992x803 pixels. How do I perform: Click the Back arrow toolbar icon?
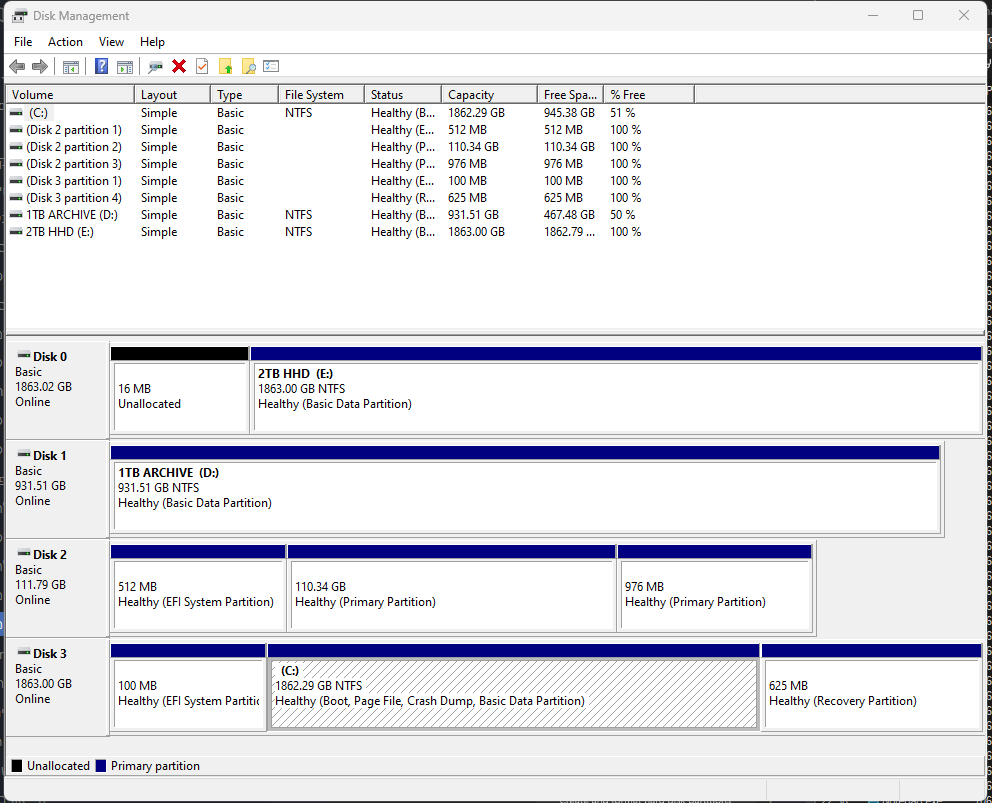point(17,66)
